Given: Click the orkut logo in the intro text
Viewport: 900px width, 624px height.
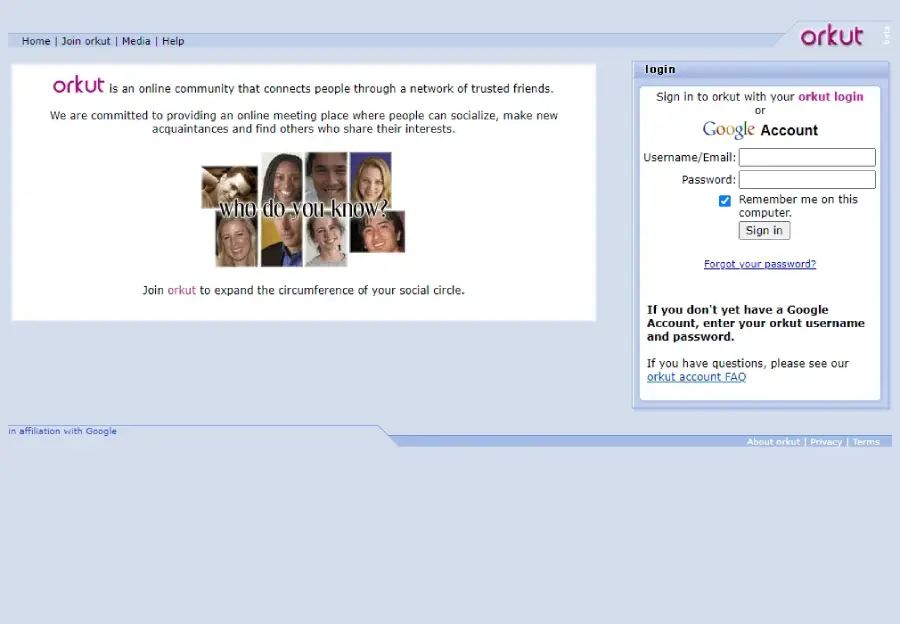Looking at the screenshot, I should click(x=79, y=85).
